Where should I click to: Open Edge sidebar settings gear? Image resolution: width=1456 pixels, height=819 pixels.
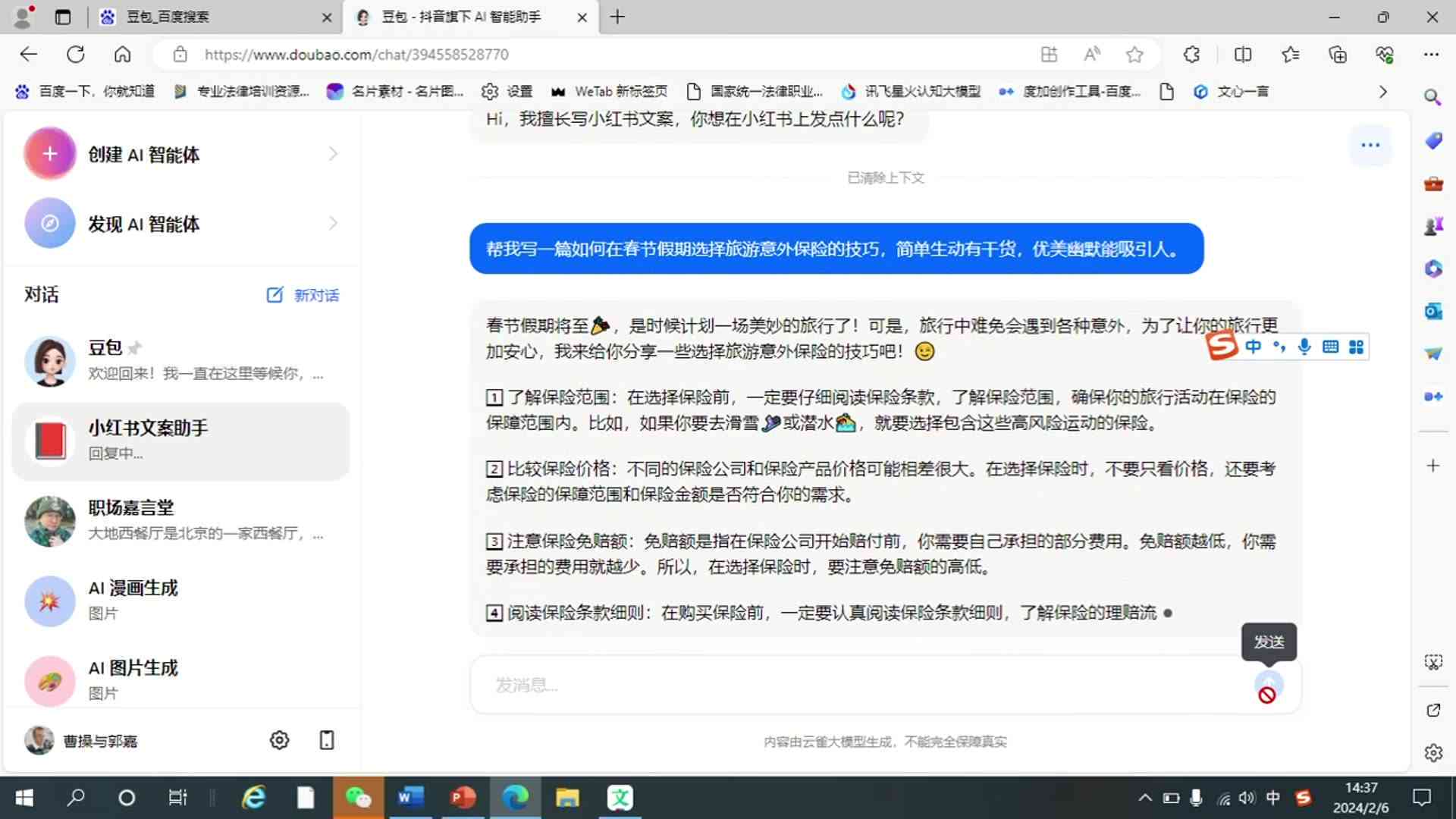coord(1432,753)
